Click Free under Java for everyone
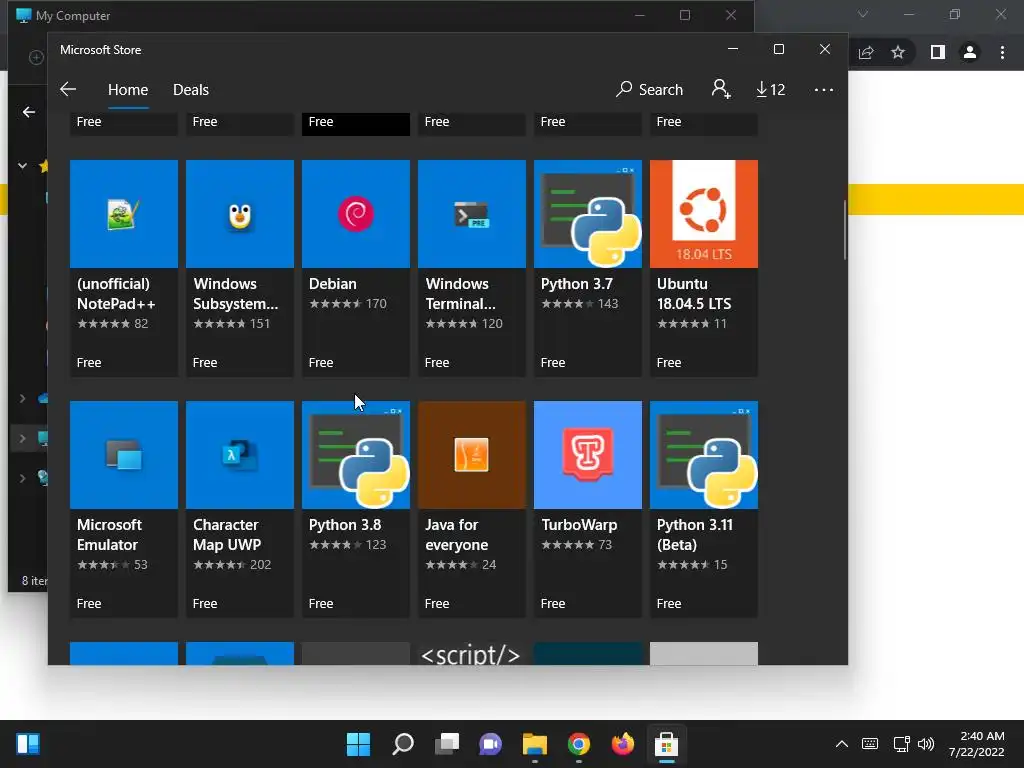Viewport: 1024px width, 768px height. (437, 603)
